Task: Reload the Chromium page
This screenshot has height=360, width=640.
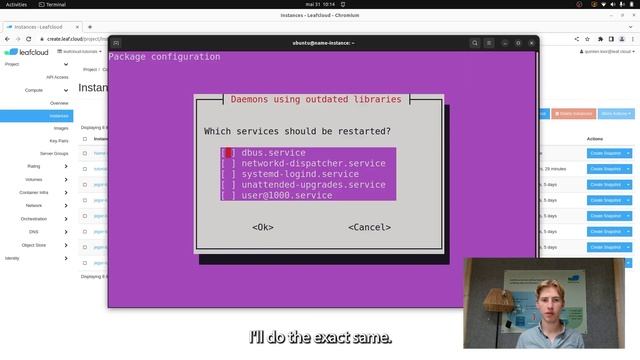Action: coord(29,39)
